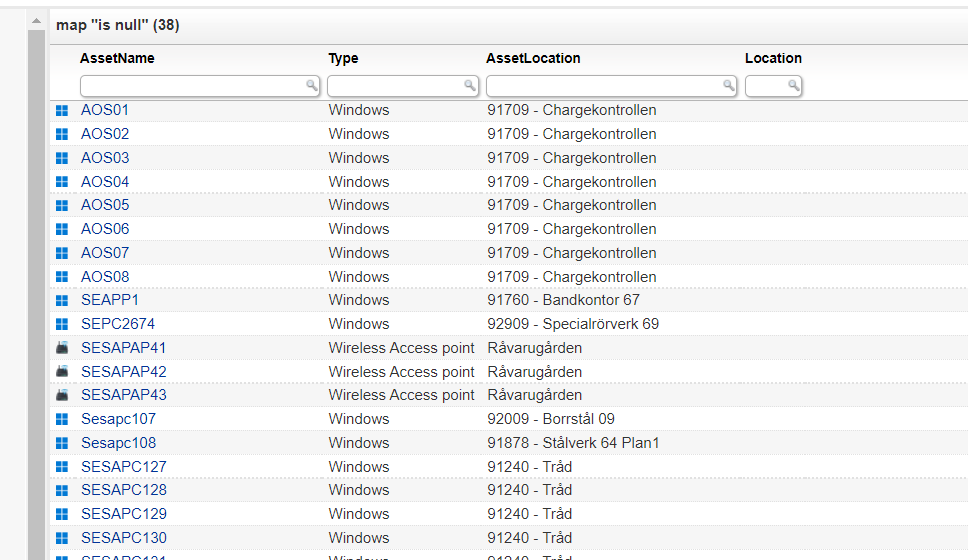Sort by the Type column header
The height and width of the screenshot is (560, 968).
(343, 58)
